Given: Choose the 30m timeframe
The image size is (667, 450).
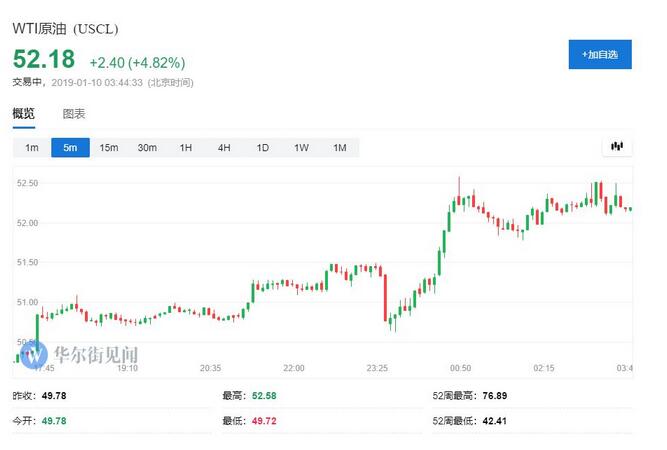Looking at the screenshot, I should coord(147,148).
